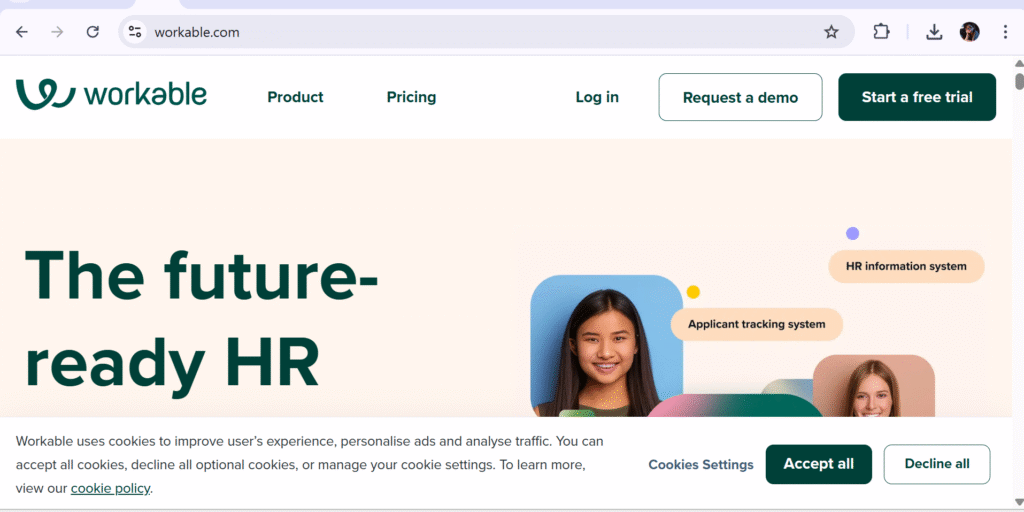Click Log in
The image size is (1024, 512).
[597, 97]
